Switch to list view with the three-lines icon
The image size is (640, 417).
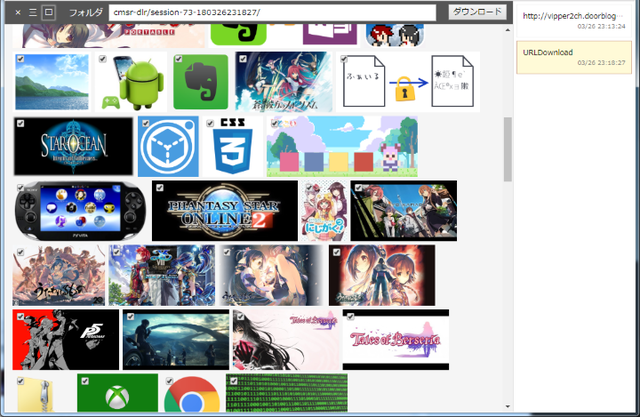(x=33, y=13)
